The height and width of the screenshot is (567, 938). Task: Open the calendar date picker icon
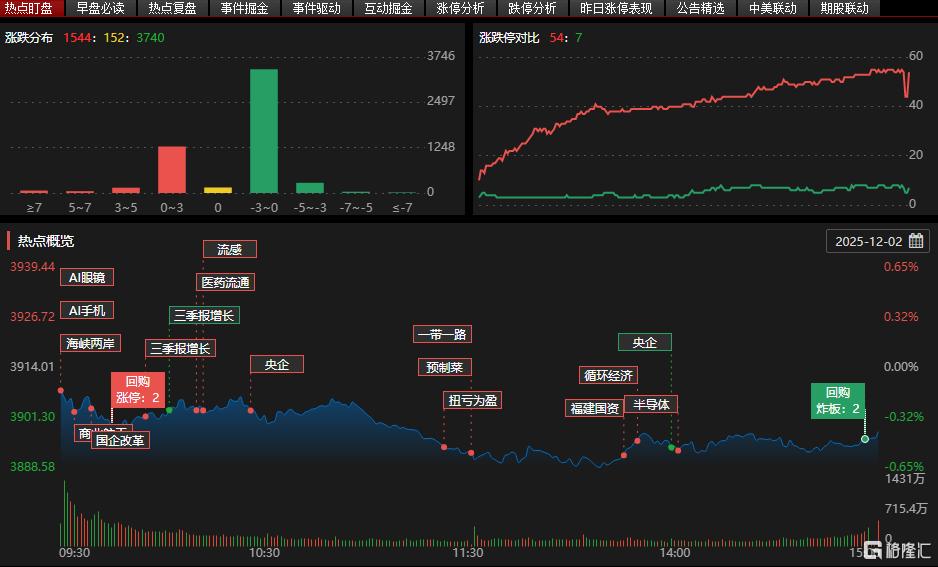coord(915,241)
